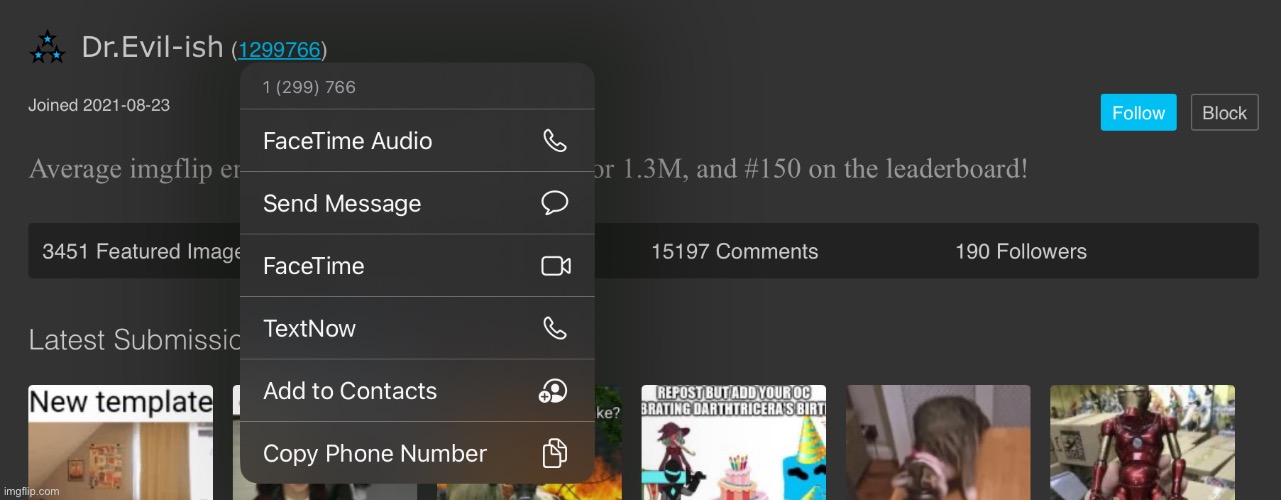Open the New template submission thumbnail
1281x500 pixels.
[120, 442]
